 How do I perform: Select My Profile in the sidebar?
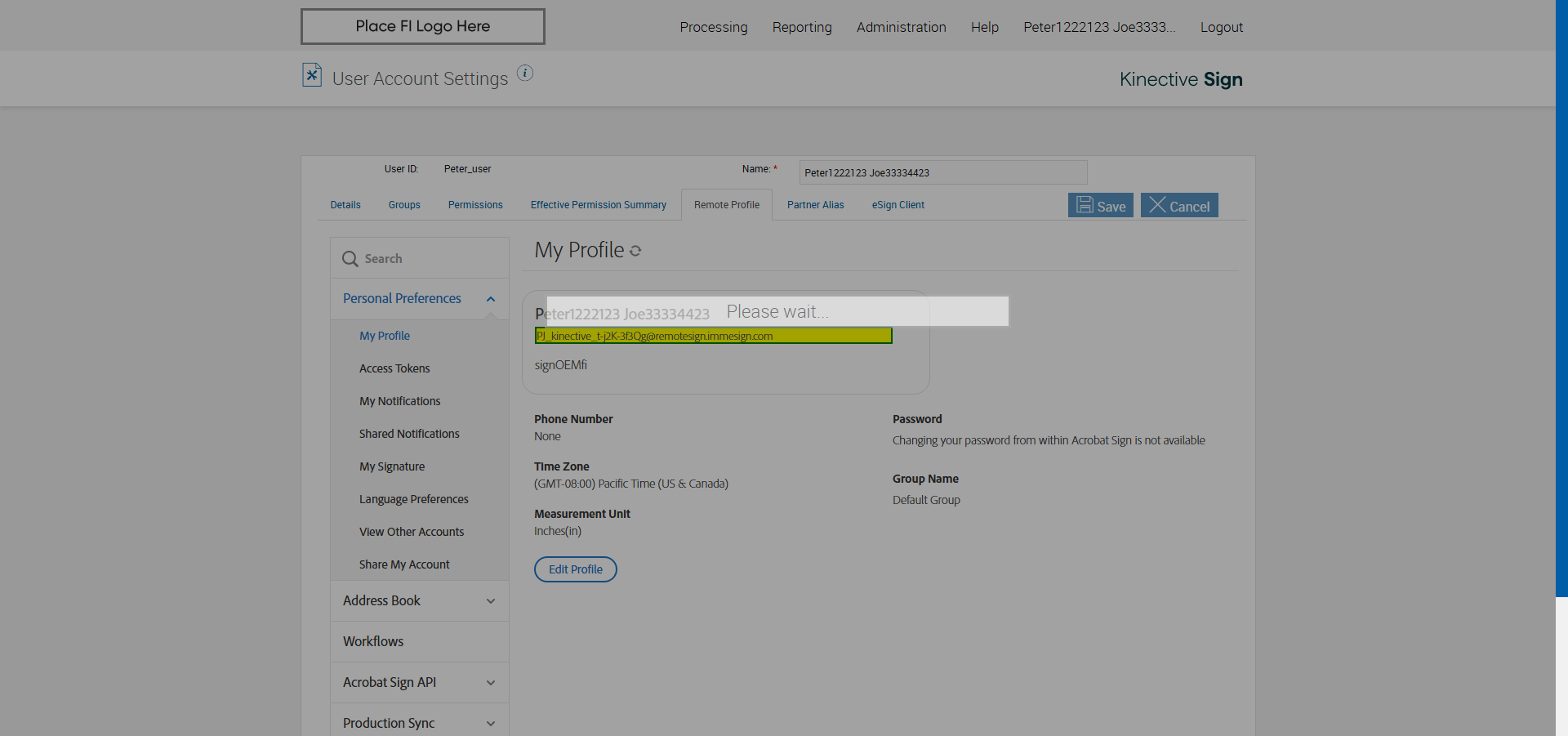coord(385,336)
